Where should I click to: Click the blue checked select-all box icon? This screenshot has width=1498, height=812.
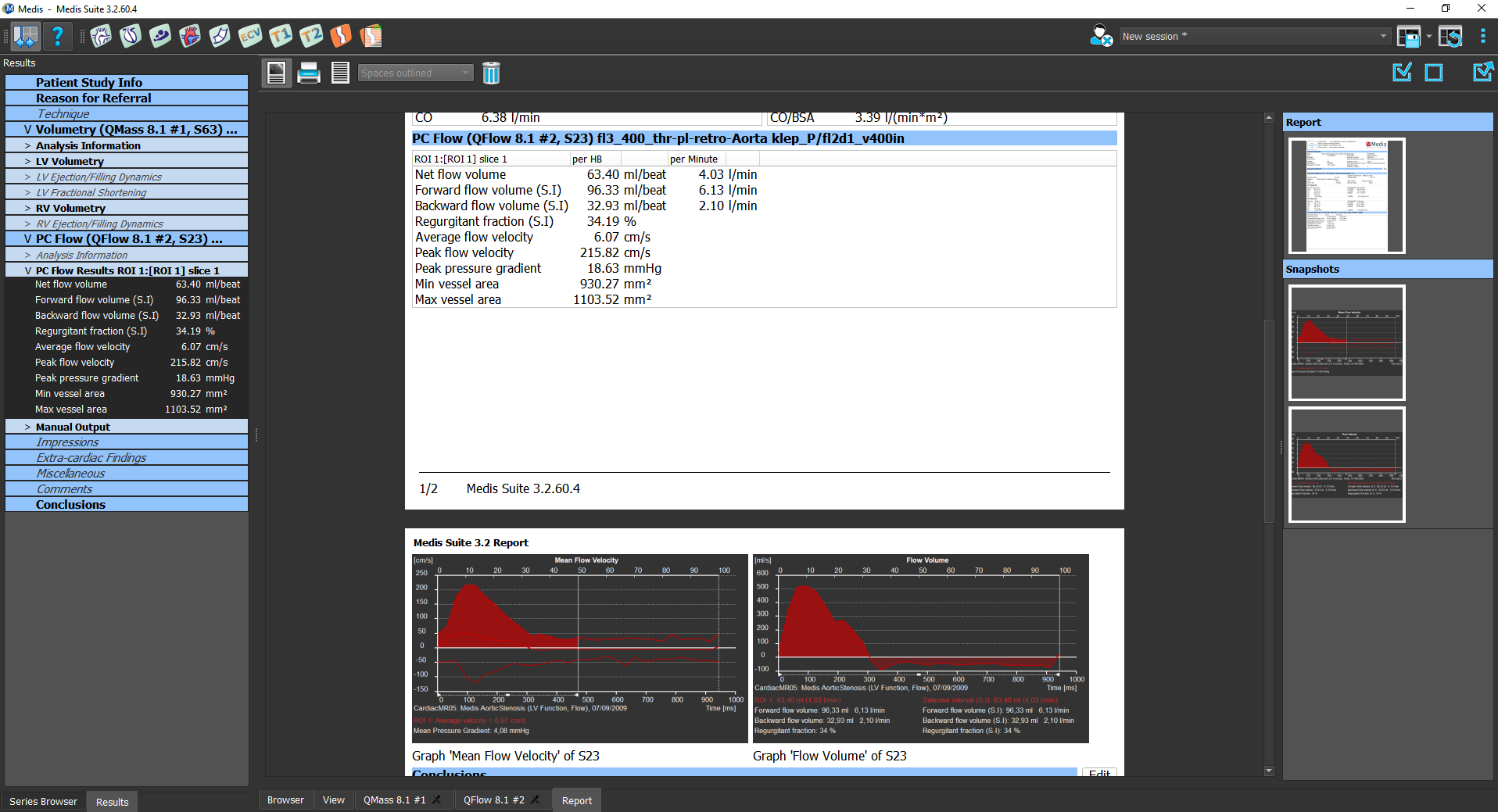pyautogui.click(x=1403, y=73)
